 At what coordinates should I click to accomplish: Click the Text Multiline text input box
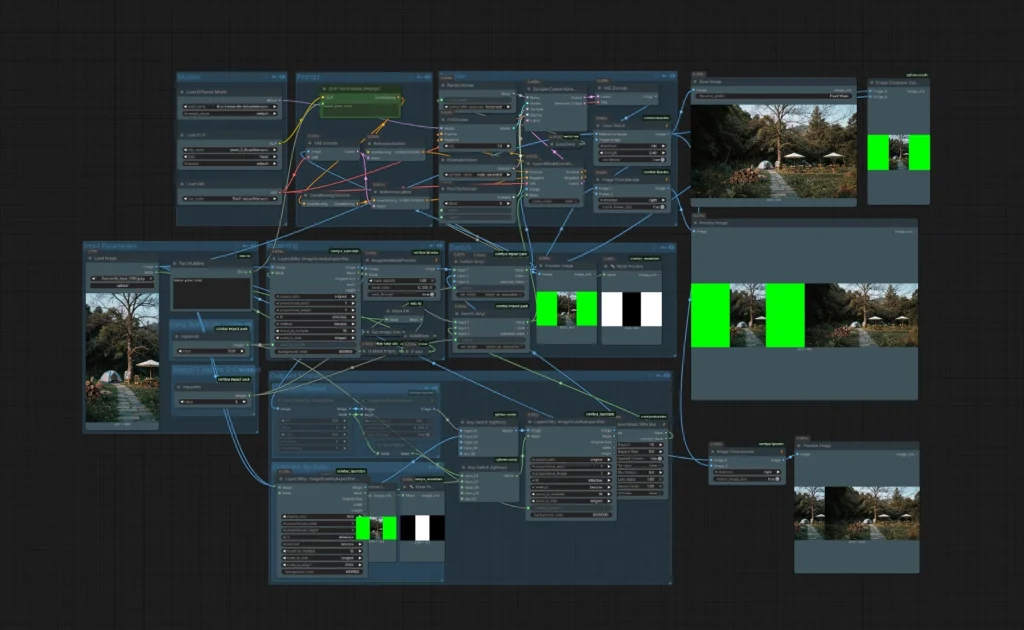click(x=211, y=292)
